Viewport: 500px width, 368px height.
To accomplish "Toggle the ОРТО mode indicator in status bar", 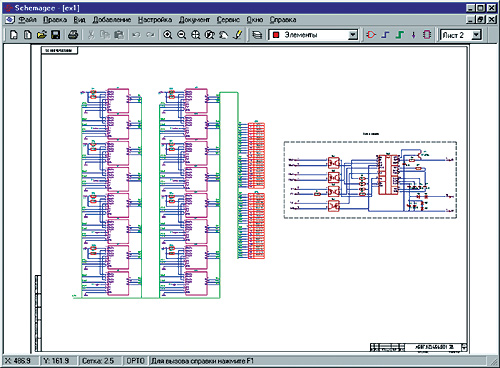I will pos(135,361).
